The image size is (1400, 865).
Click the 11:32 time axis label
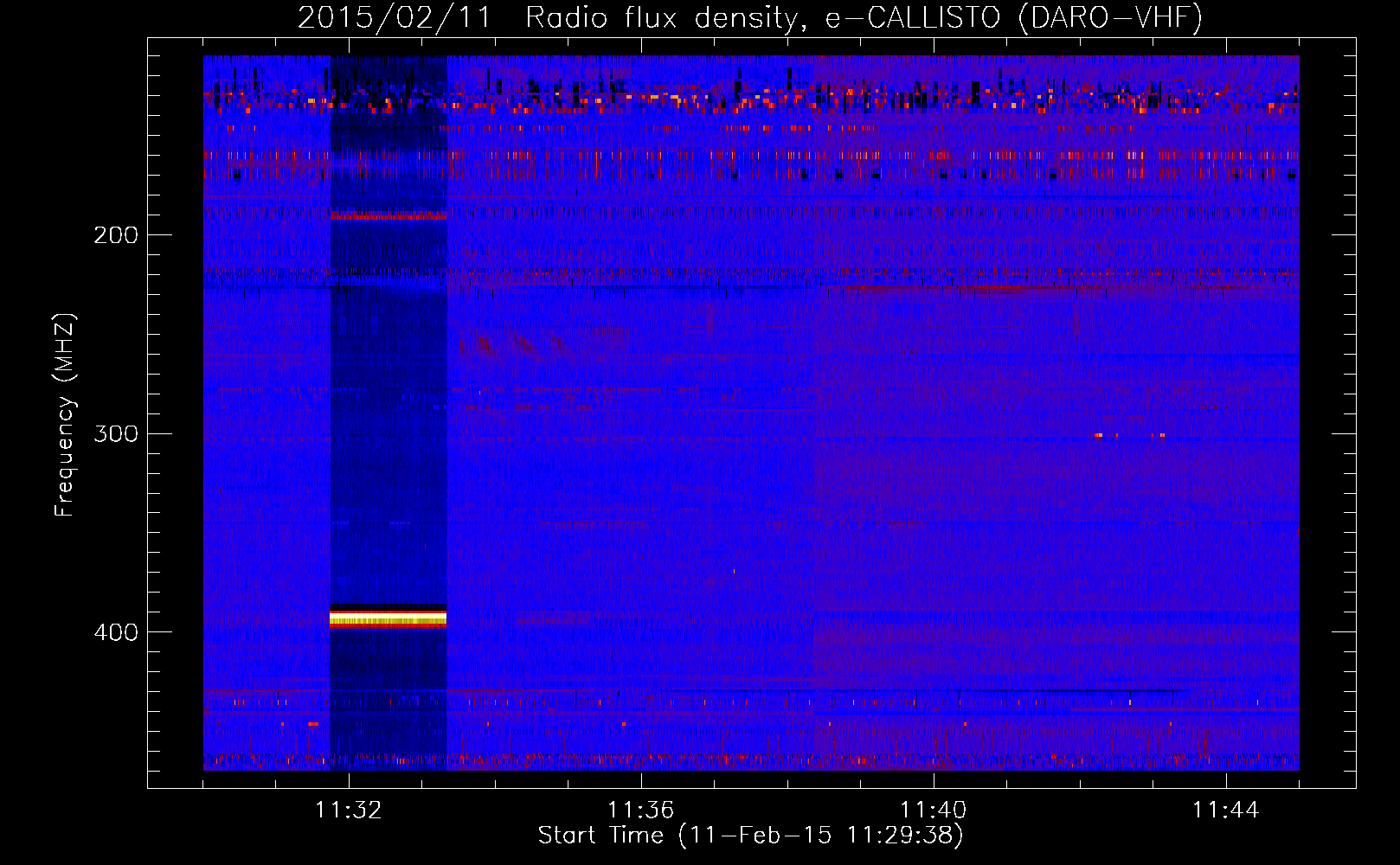click(x=349, y=810)
